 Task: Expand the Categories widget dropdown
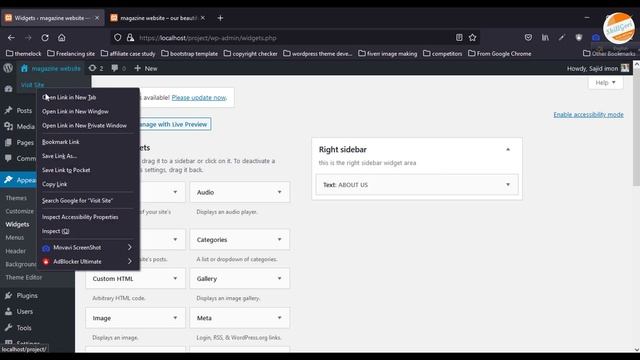pos(280,240)
